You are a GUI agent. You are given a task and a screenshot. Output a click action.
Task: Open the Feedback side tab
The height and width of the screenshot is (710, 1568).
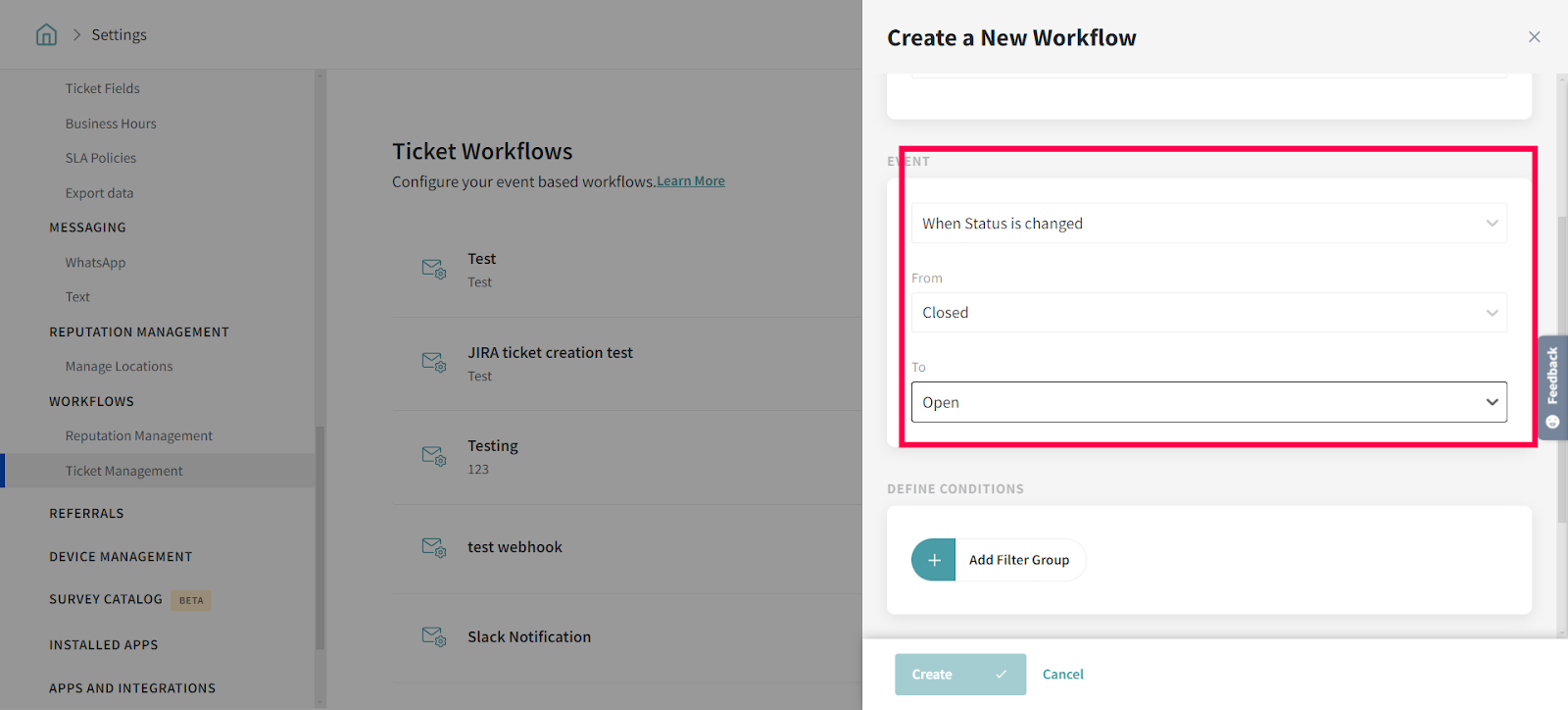point(1552,386)
